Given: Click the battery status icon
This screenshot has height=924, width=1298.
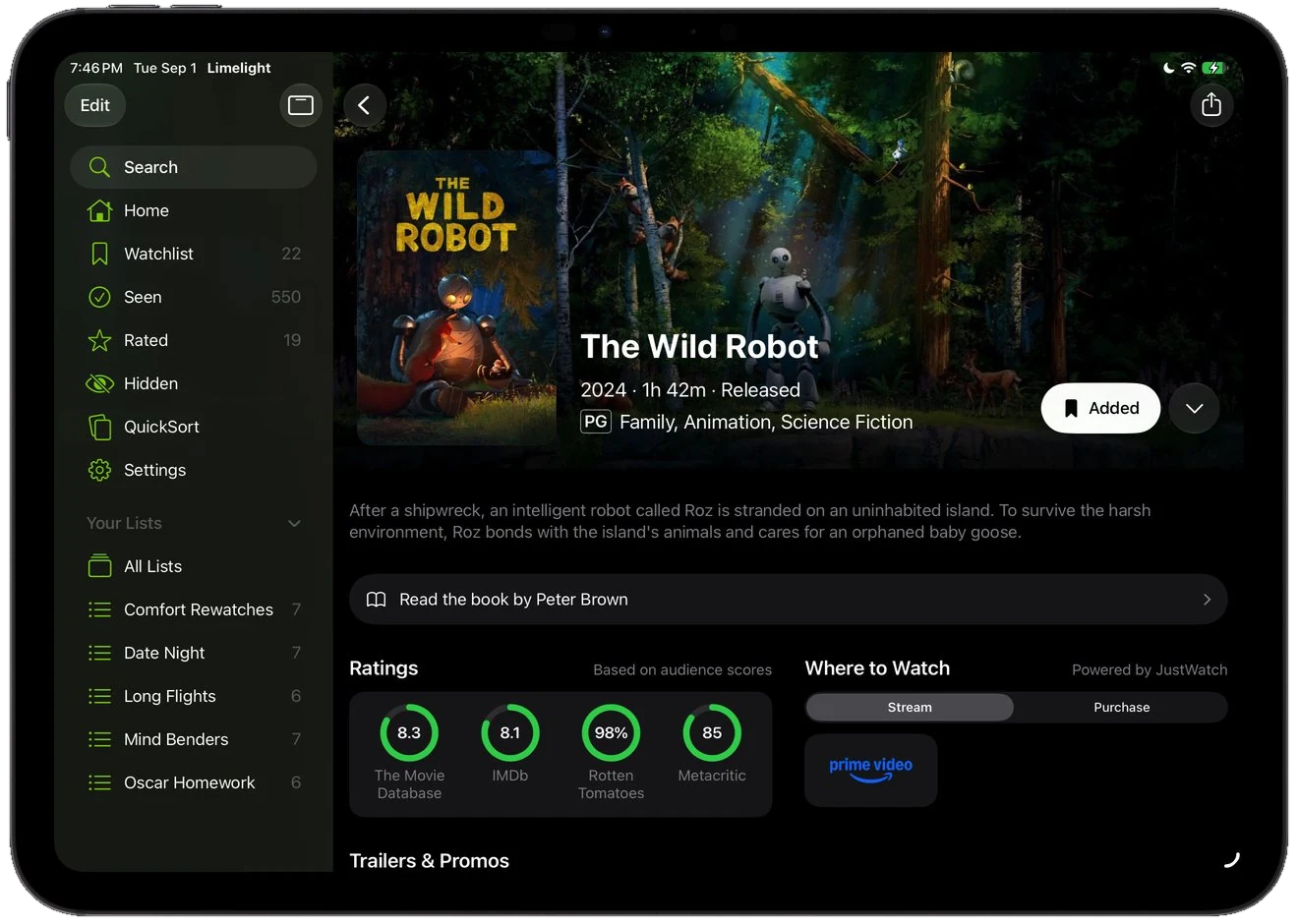Looking at the screenshot, I should point(1214,68).
